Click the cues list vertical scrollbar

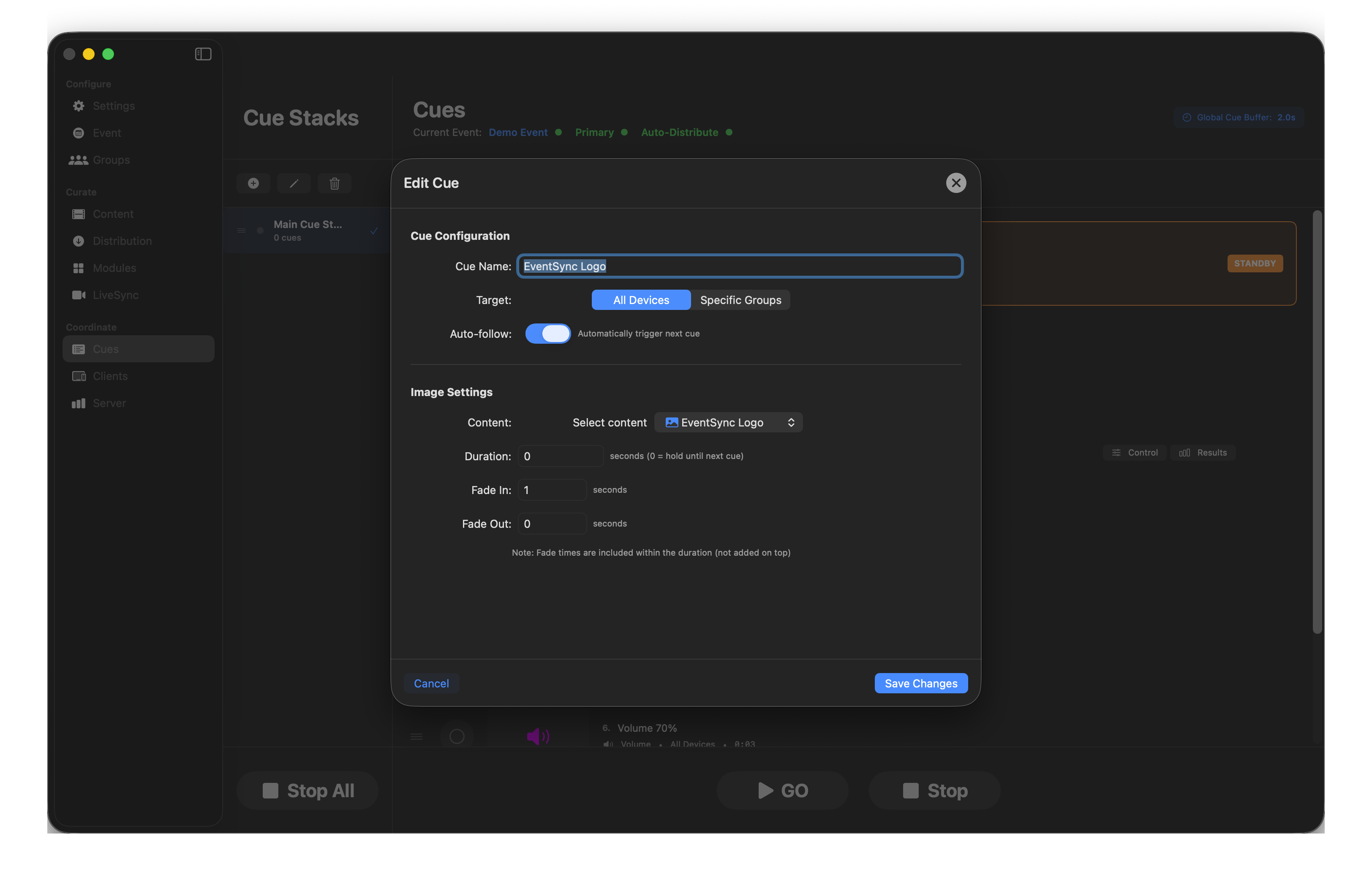tap(1317, 422)
